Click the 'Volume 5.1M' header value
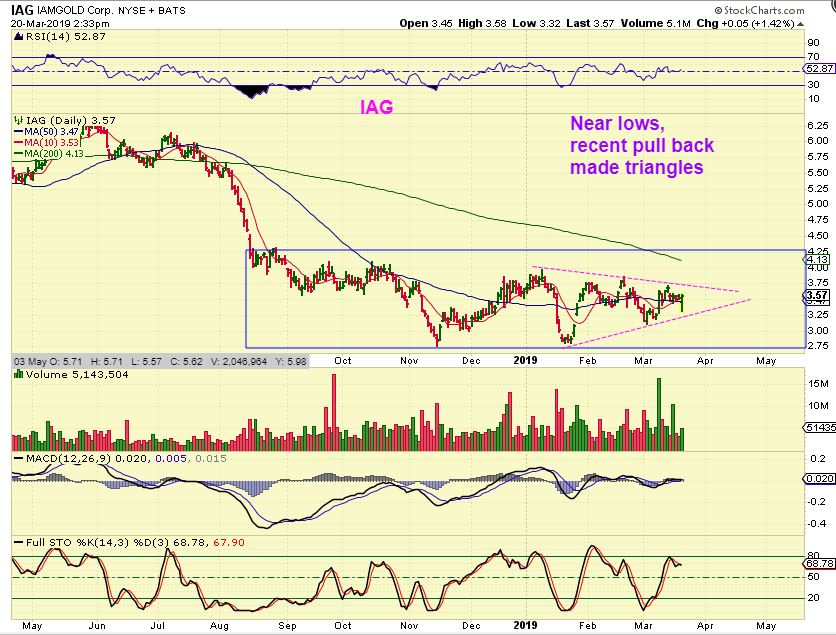836x635 pixels. [655, 23]
